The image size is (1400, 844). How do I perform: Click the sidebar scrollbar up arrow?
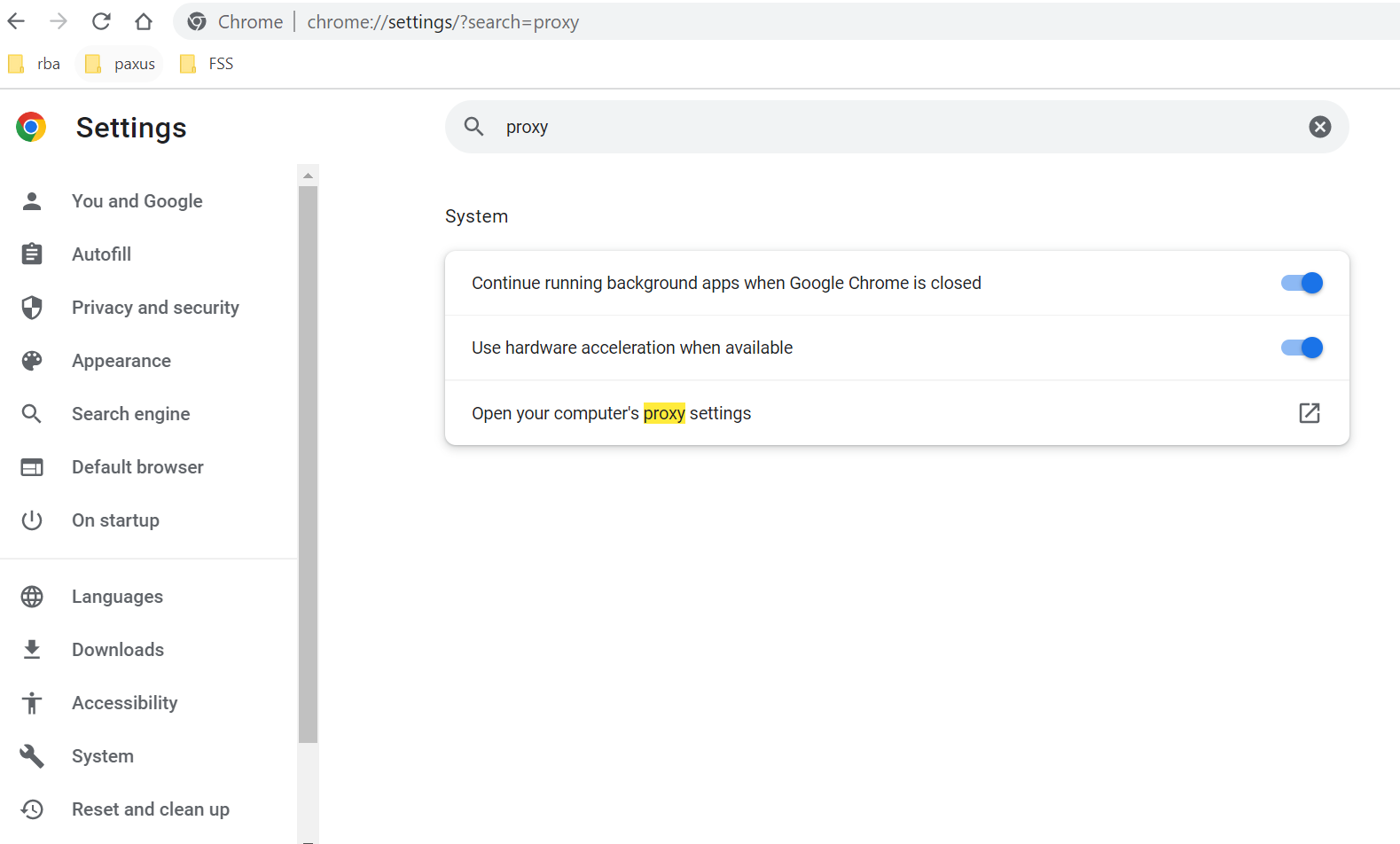308,176
